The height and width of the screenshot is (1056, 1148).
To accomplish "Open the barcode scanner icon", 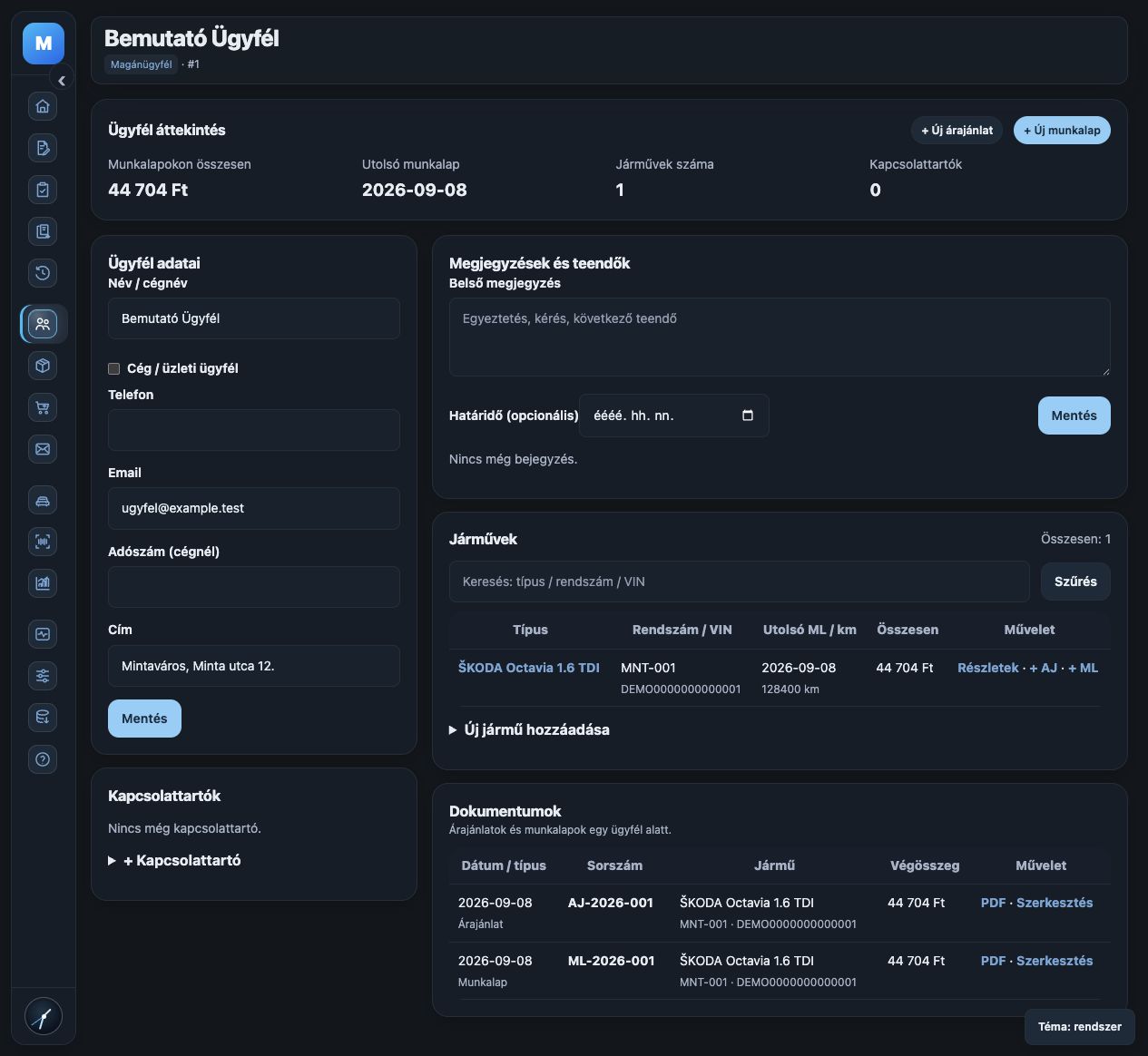I will (43, 542).
